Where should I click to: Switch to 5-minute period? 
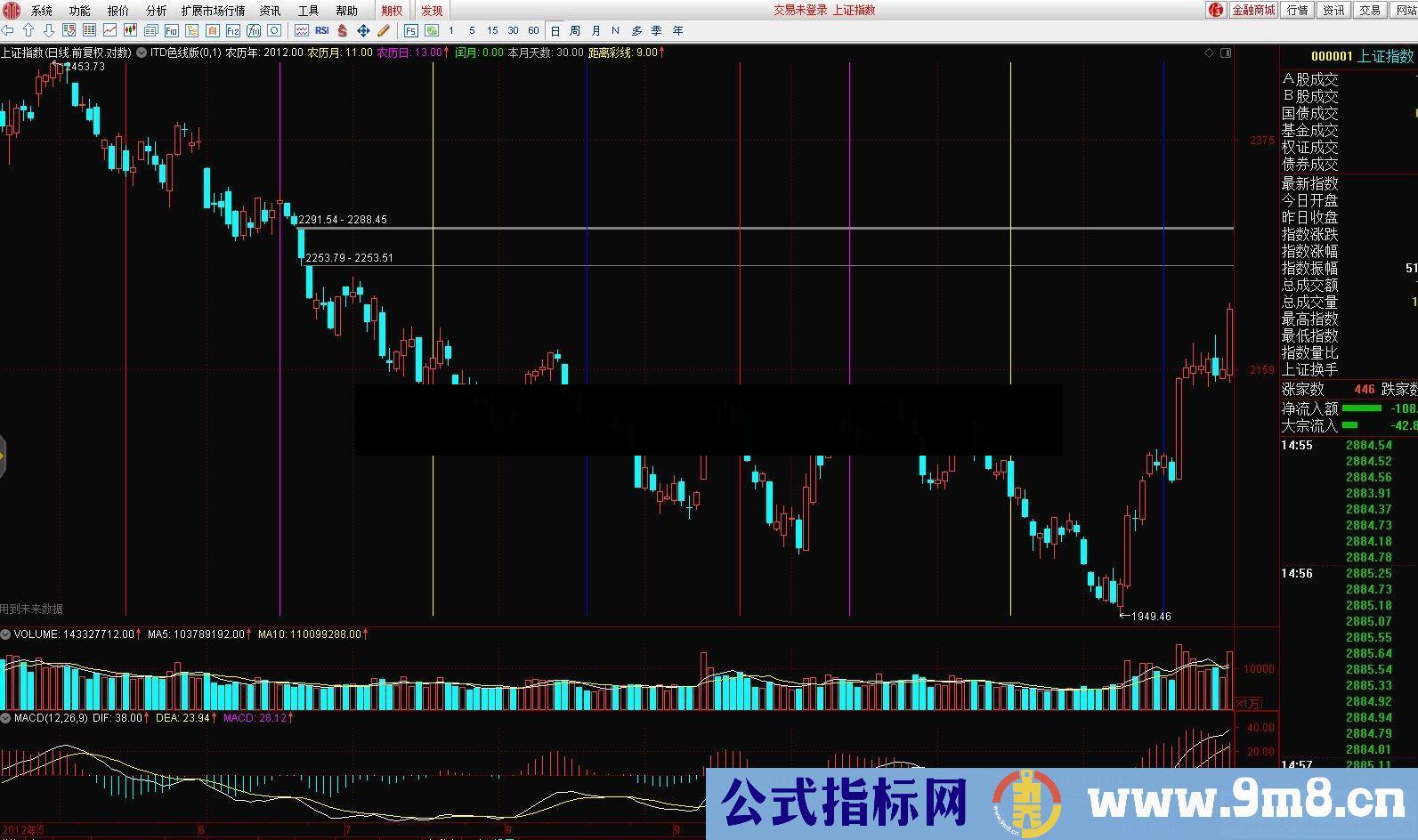point(472,30)
